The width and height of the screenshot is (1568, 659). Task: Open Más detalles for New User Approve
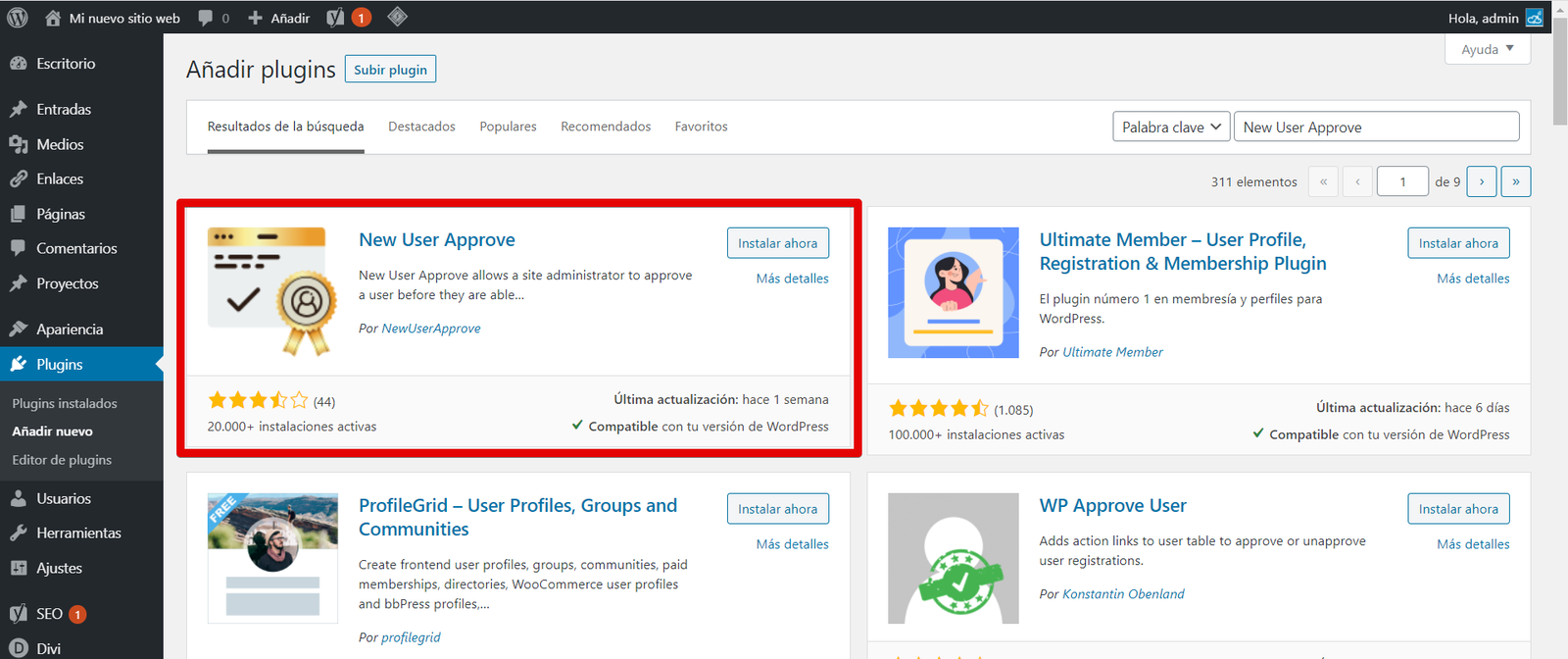(792, 279)
